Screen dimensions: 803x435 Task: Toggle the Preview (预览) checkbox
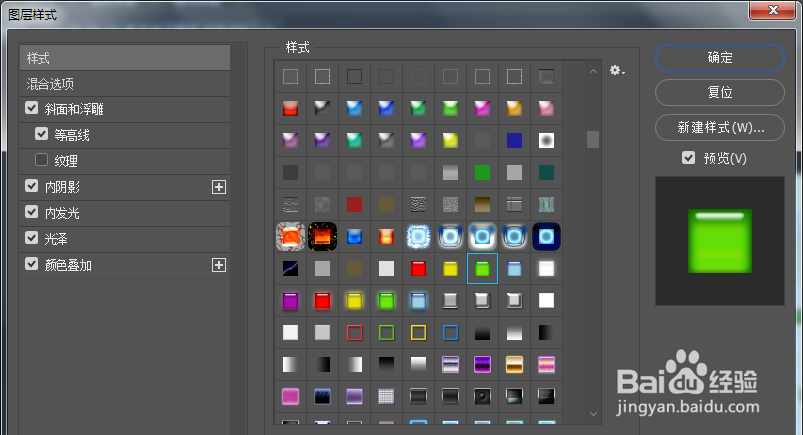688,158
